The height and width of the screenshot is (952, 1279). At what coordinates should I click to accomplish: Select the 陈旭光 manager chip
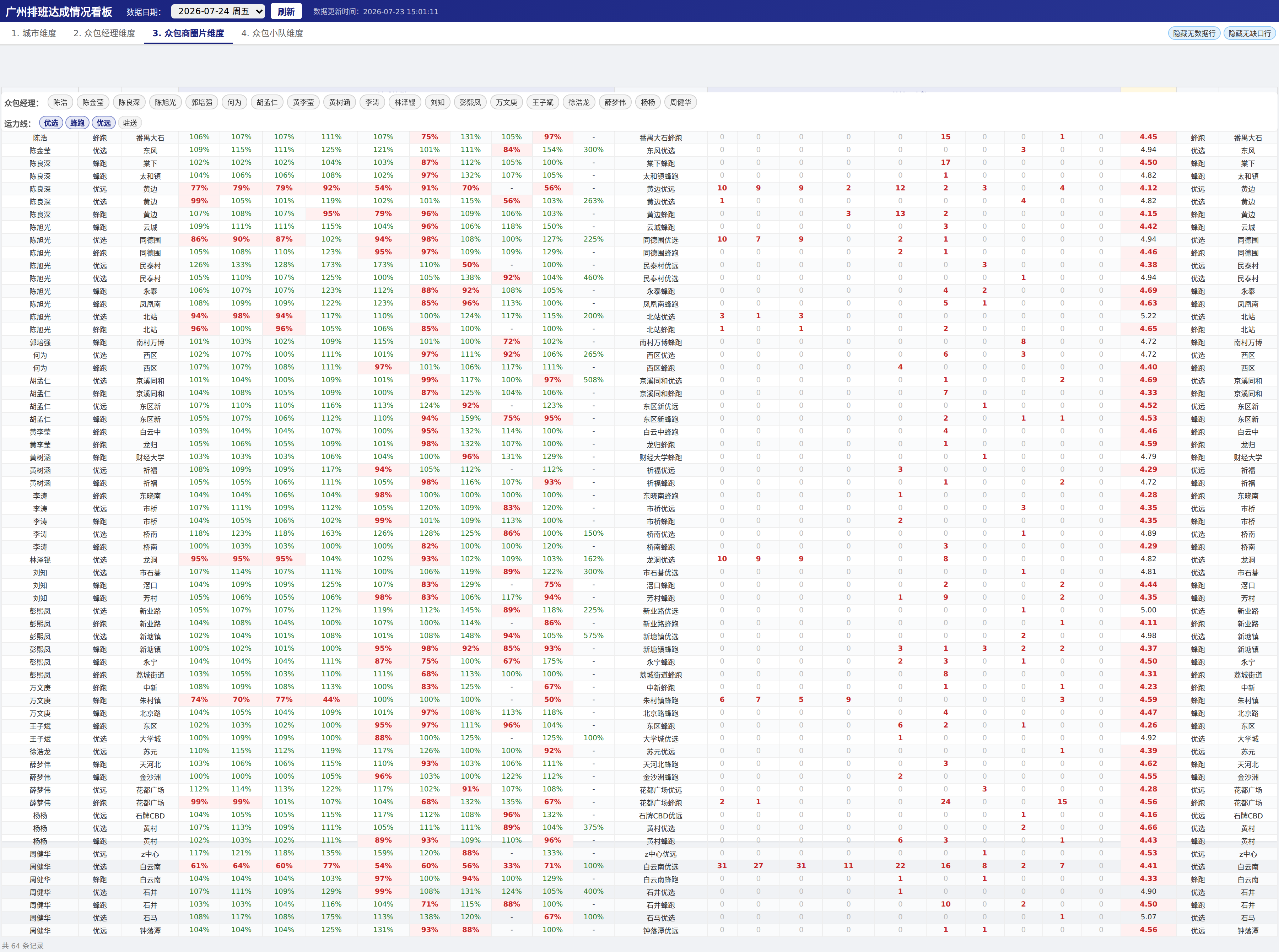166,103
